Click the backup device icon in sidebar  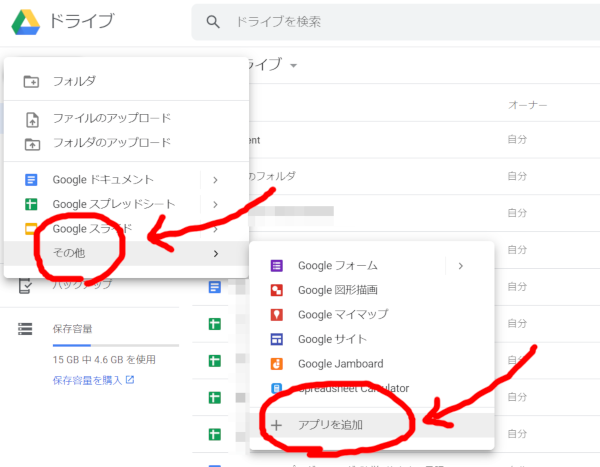tap(26, 286)
